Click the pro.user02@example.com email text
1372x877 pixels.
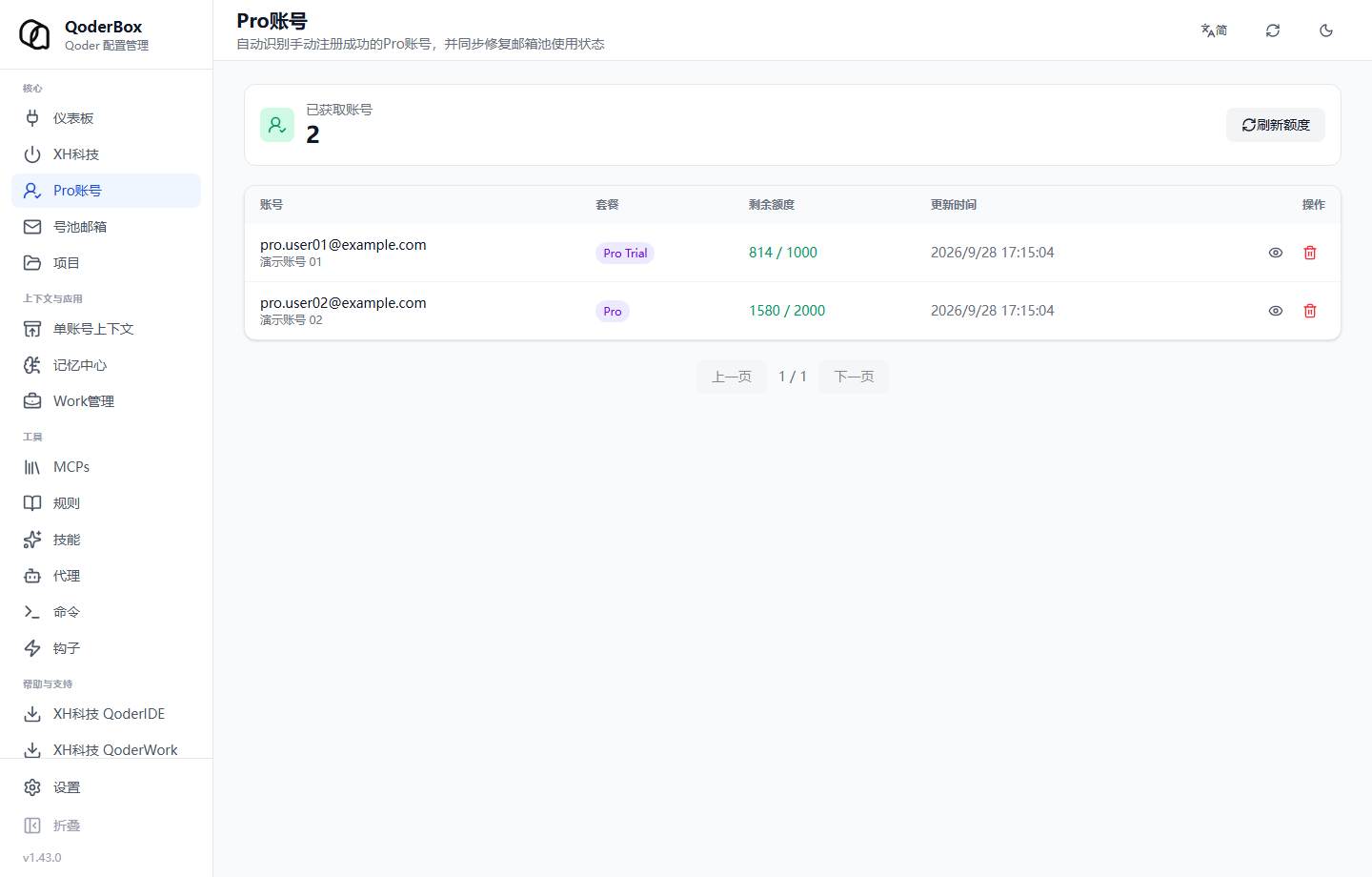pos(343,303)
